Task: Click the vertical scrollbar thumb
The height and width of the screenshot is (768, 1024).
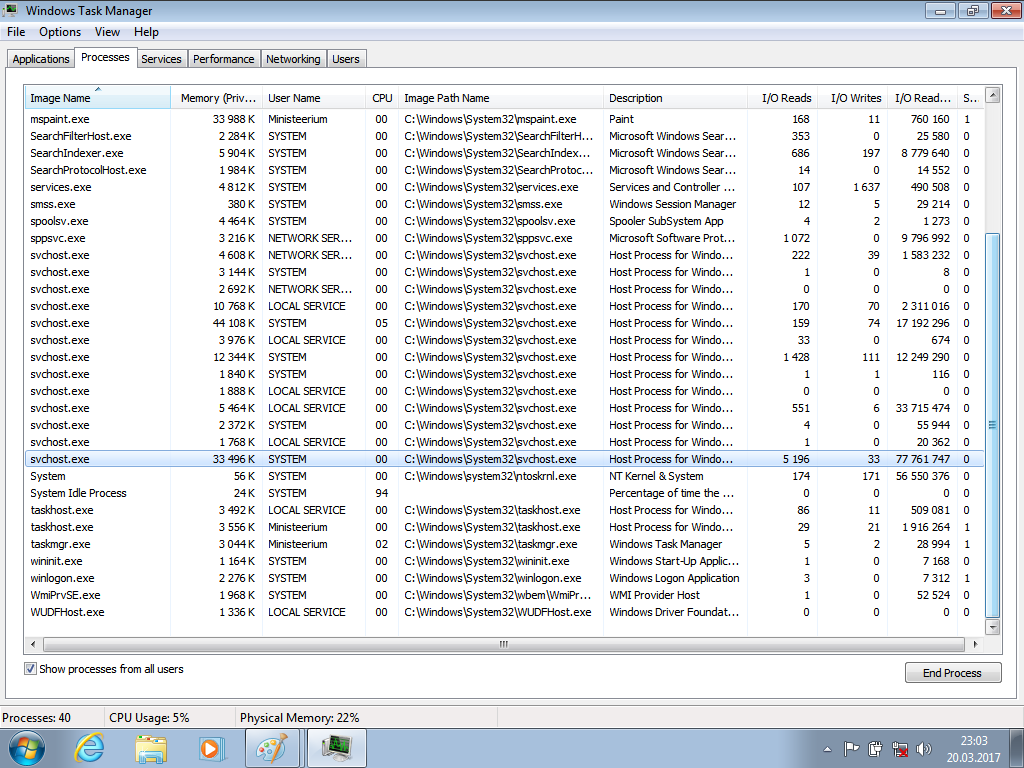Action: tap(993, 424)
